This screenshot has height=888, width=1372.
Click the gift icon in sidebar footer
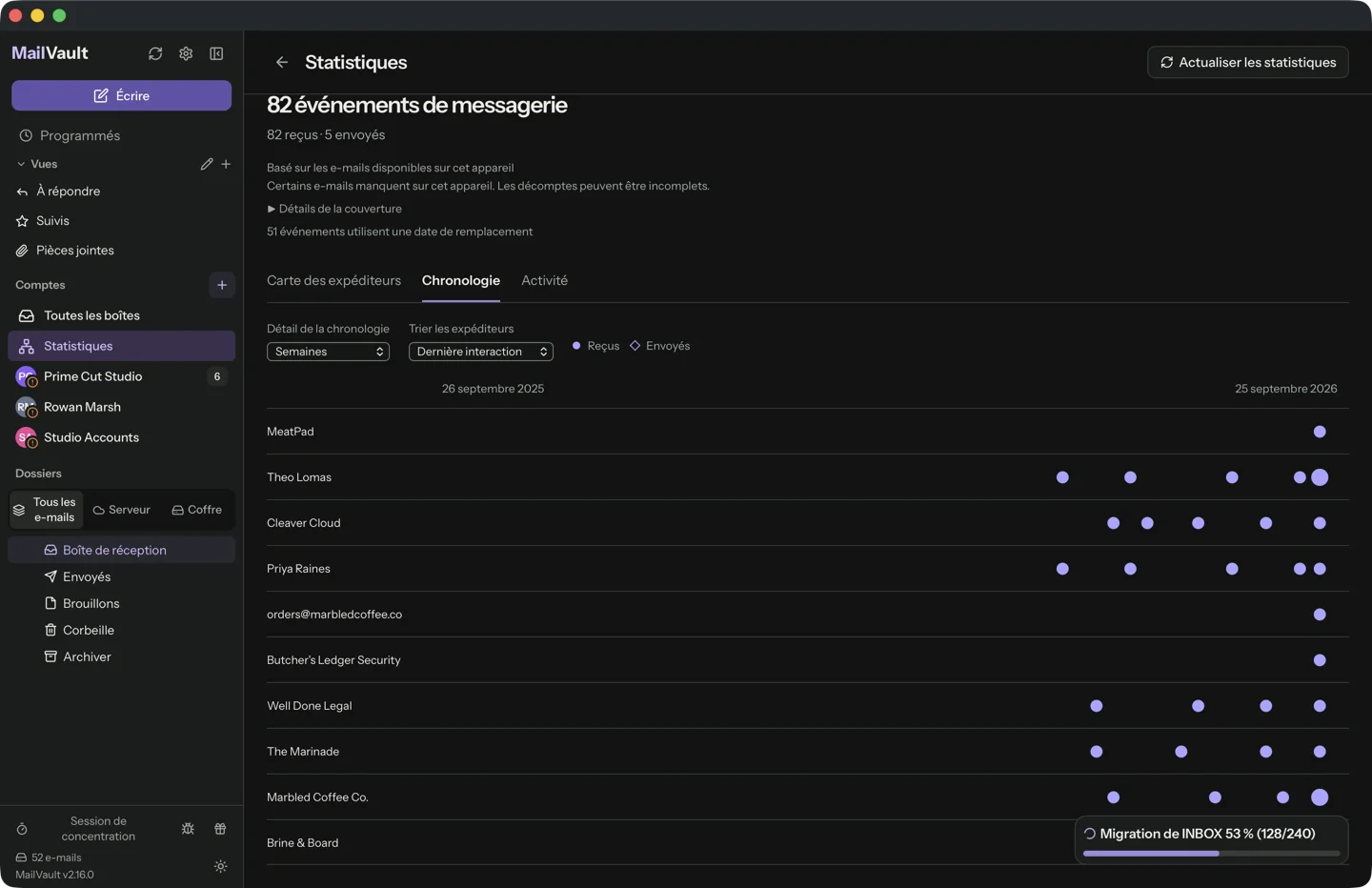click(x=220, y=829)
